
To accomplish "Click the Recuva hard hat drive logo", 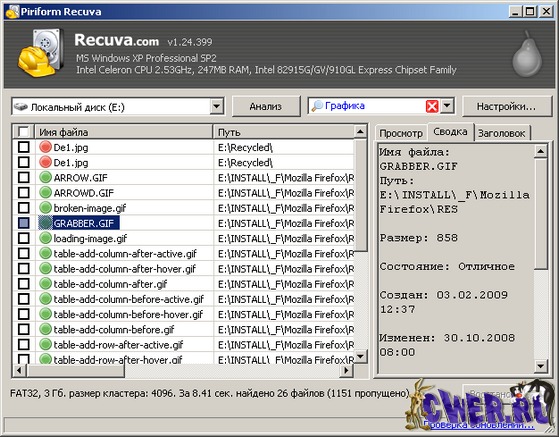I will tap(41, 52).
